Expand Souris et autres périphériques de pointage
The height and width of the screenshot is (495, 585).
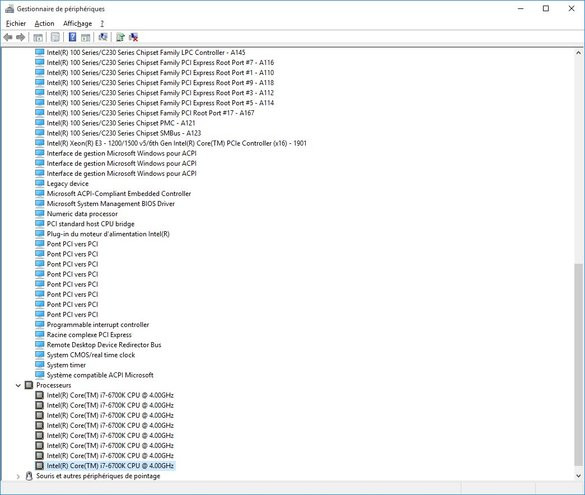pyautogui.click(x=18, y=476)
